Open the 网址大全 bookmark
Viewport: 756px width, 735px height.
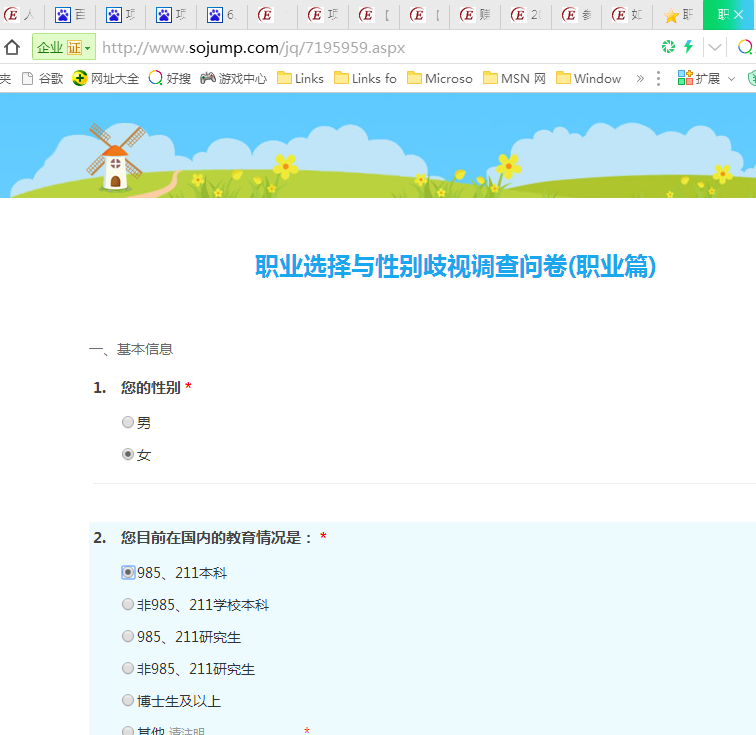(x=106, y=79)
